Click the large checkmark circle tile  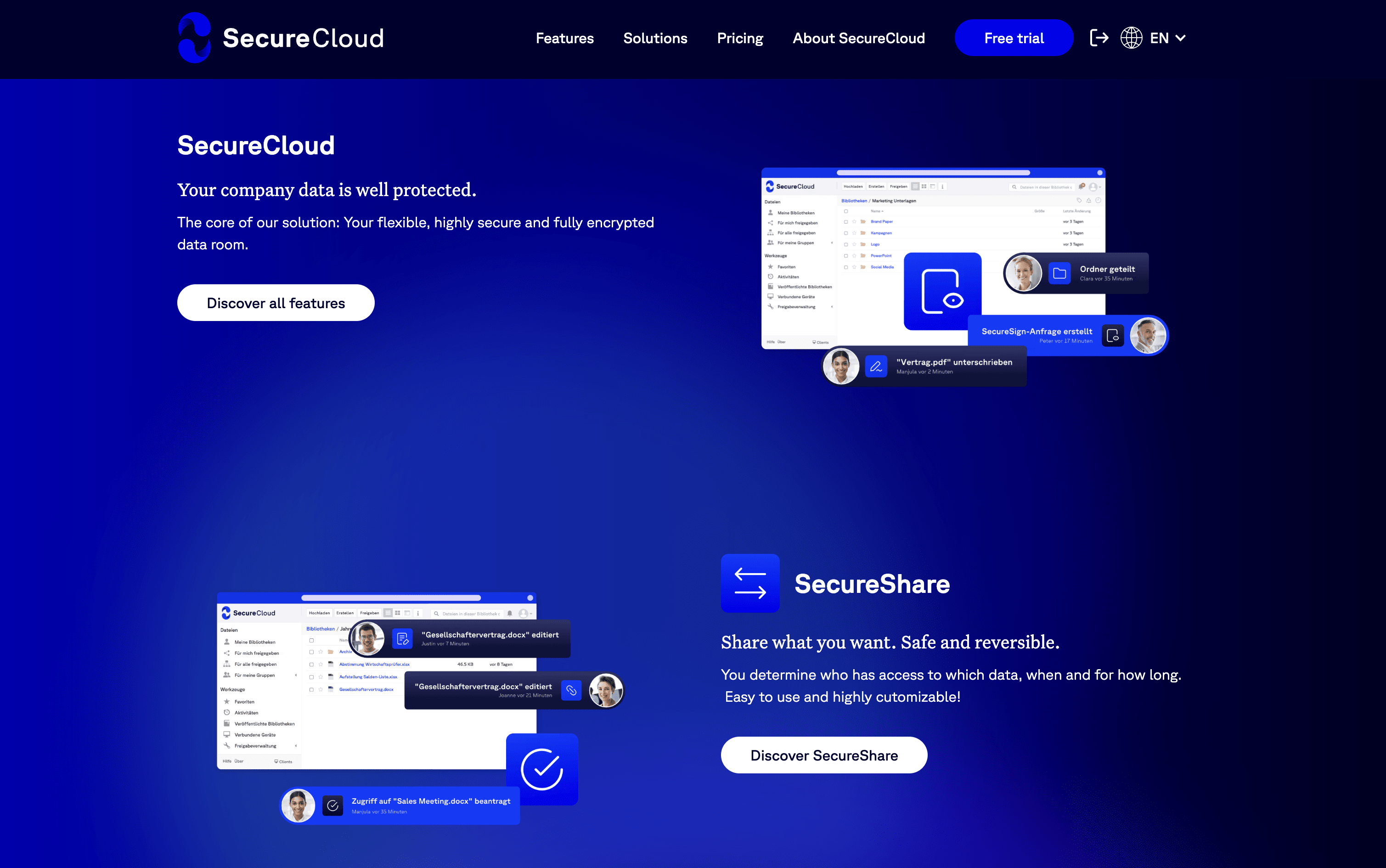(542, 769)
